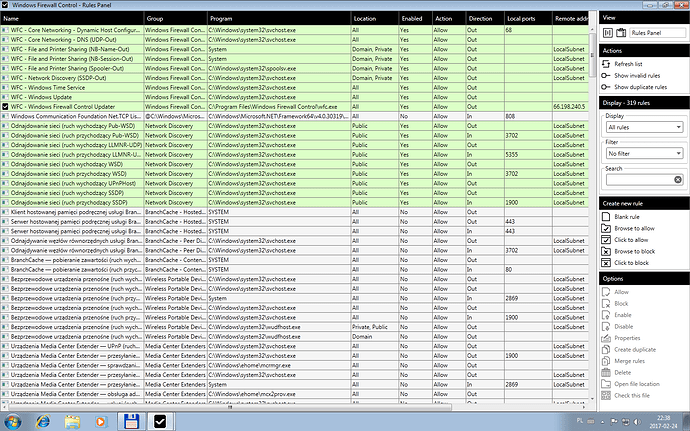Screen dimensions: 690x431
Task: Click the Block option icon
Action: [x=606, y=303]
